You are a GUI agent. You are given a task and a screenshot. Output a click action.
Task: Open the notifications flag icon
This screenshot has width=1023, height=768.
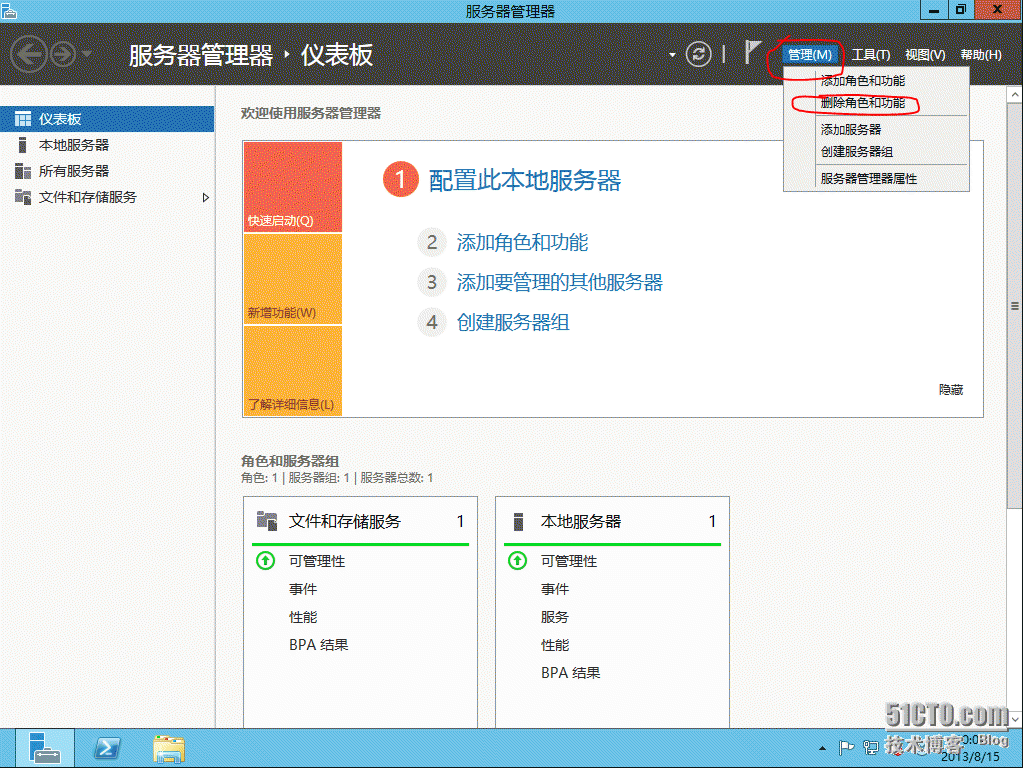[x=752, y=52]
